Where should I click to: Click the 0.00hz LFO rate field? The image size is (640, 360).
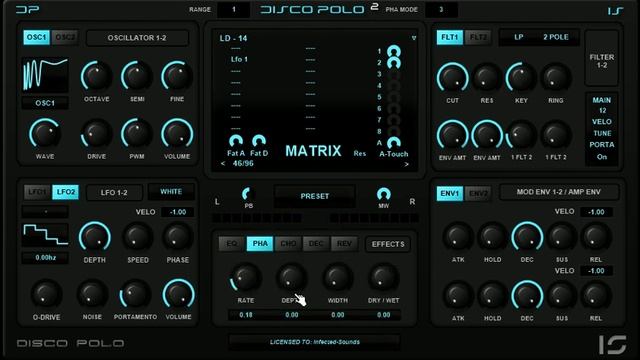point(45,258)
